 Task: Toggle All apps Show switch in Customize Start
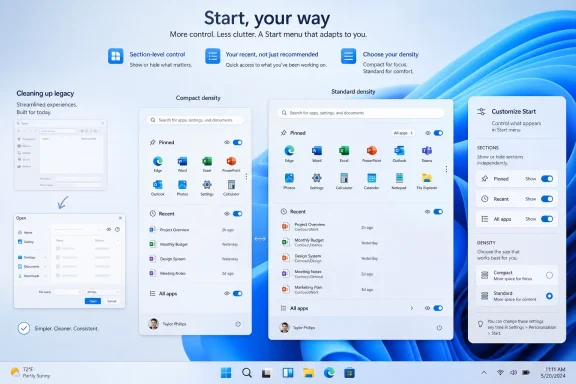tap(547, 219)
